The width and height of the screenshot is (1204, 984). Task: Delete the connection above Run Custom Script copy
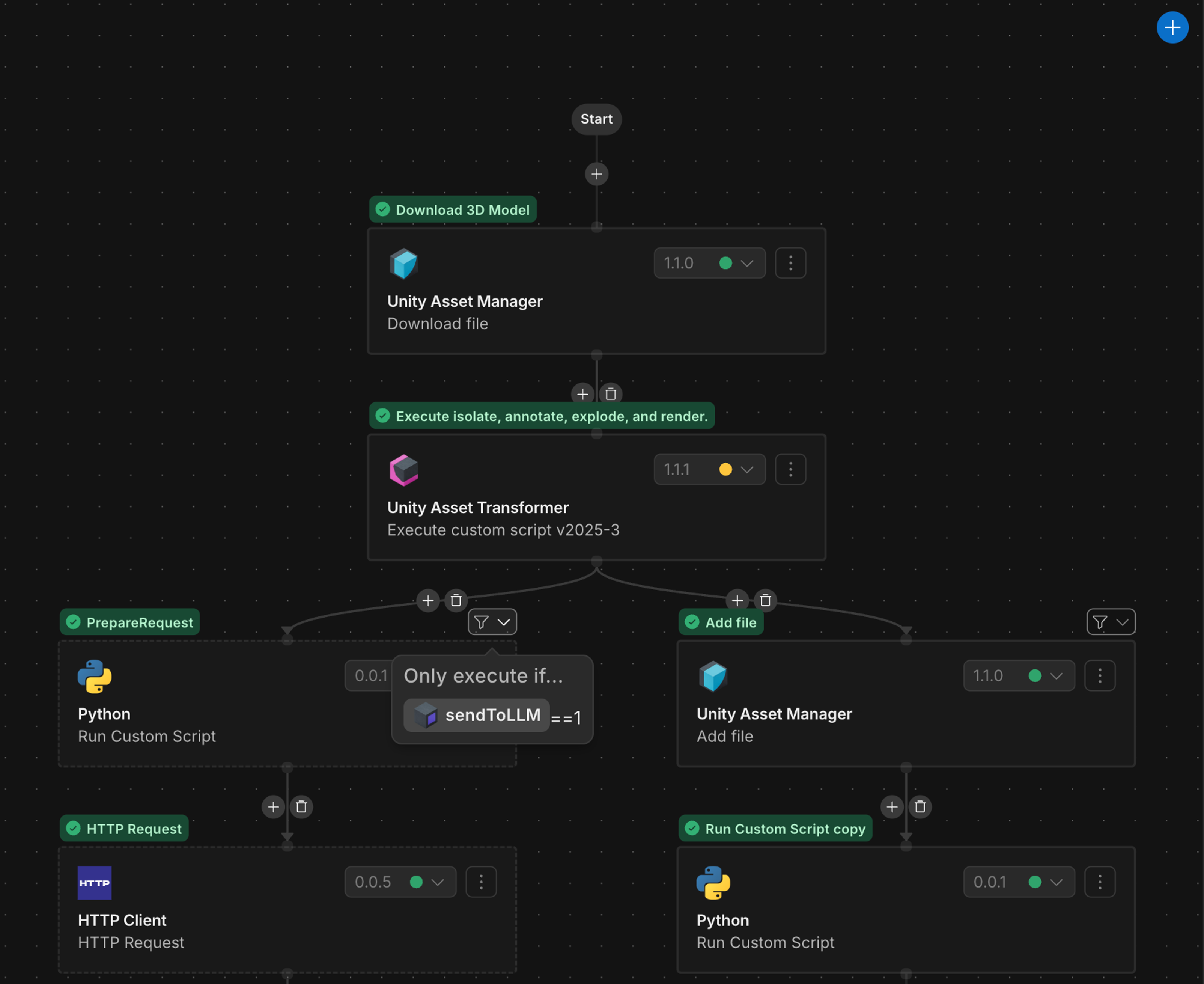920,806
